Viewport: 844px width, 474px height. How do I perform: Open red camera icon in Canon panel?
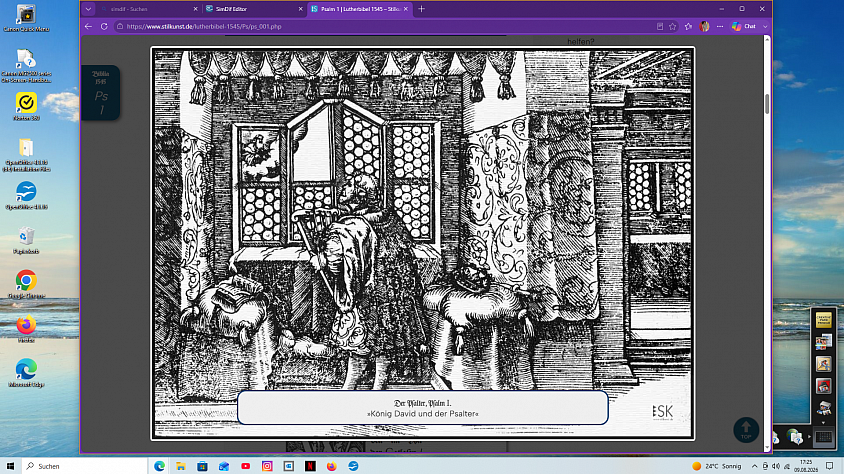[x=824, y=386]
